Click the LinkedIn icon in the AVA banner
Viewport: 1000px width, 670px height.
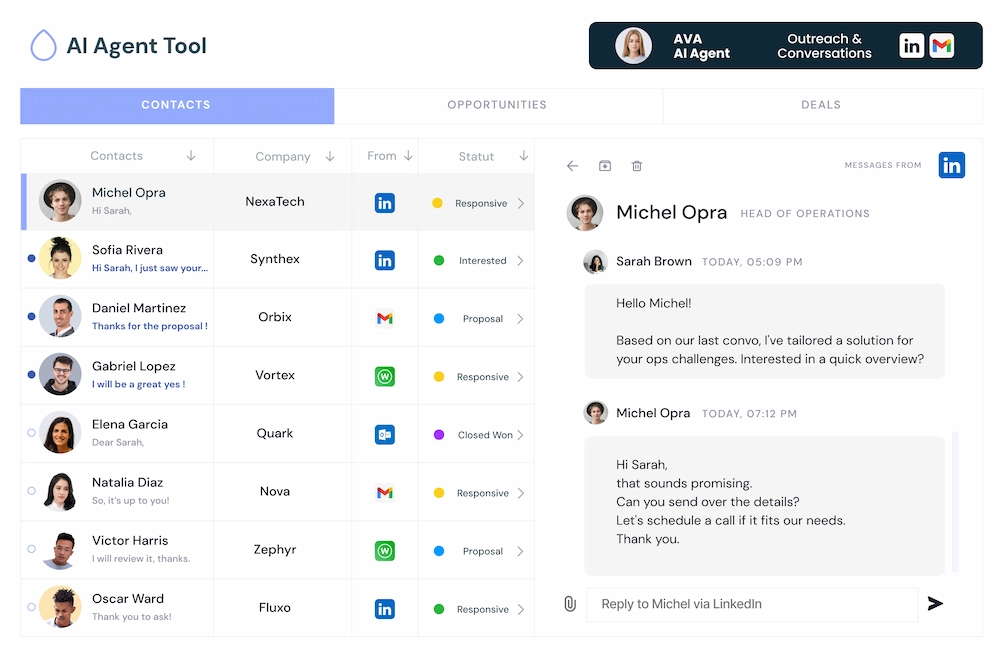click(911, 45)
